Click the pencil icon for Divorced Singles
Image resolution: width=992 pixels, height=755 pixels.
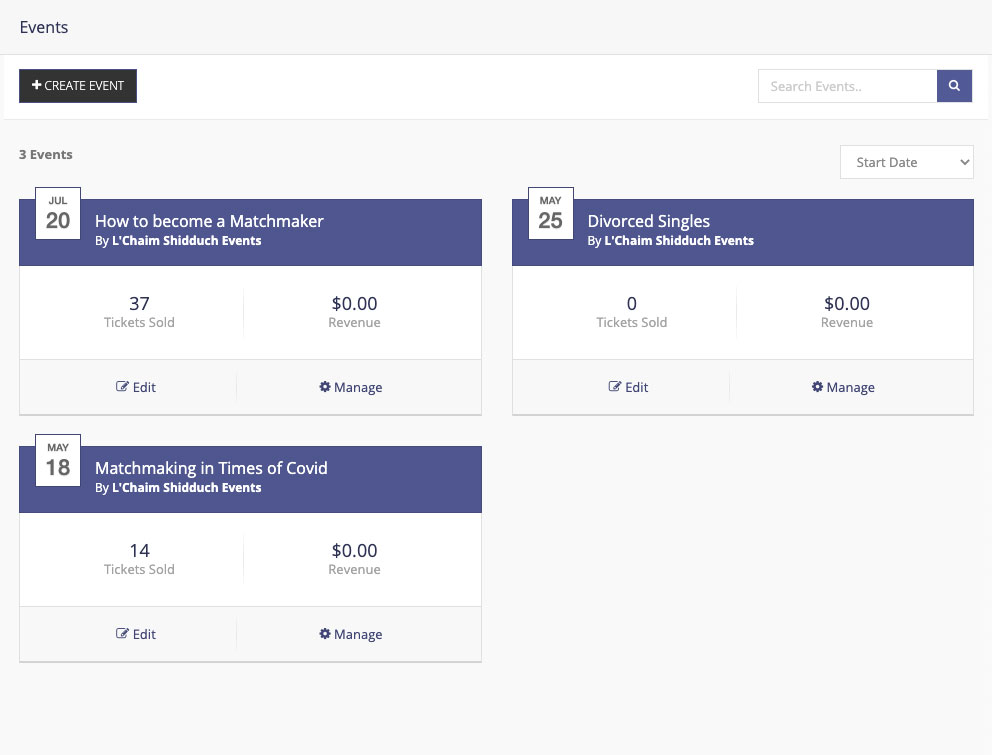(614, 386)
